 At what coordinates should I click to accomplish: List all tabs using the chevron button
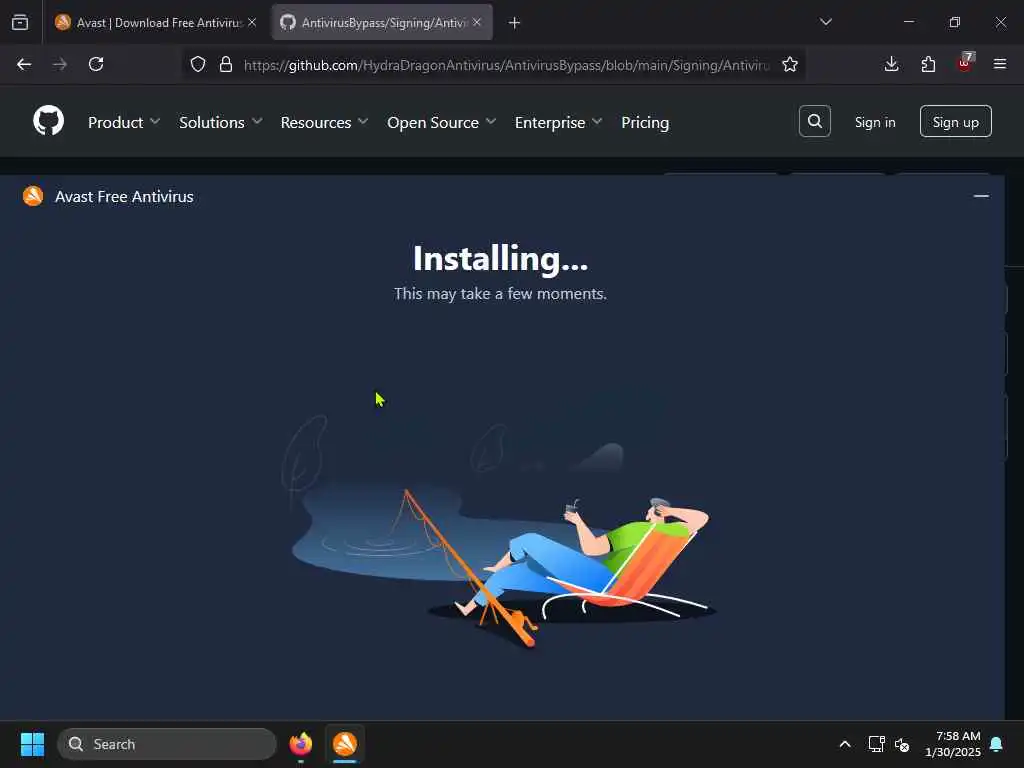[x=825, y=22]
